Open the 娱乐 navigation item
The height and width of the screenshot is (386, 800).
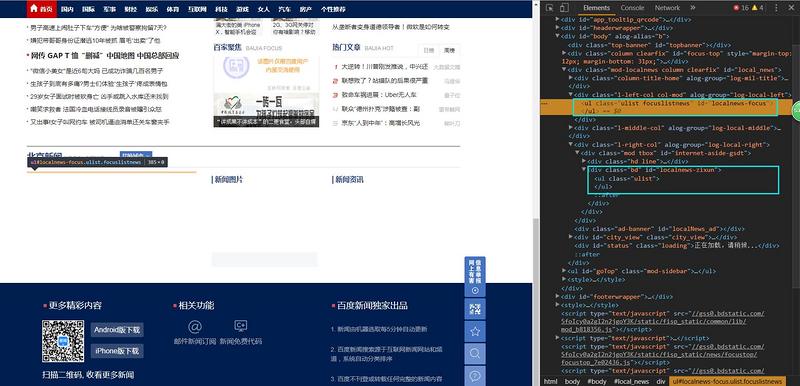pos(152,9)
